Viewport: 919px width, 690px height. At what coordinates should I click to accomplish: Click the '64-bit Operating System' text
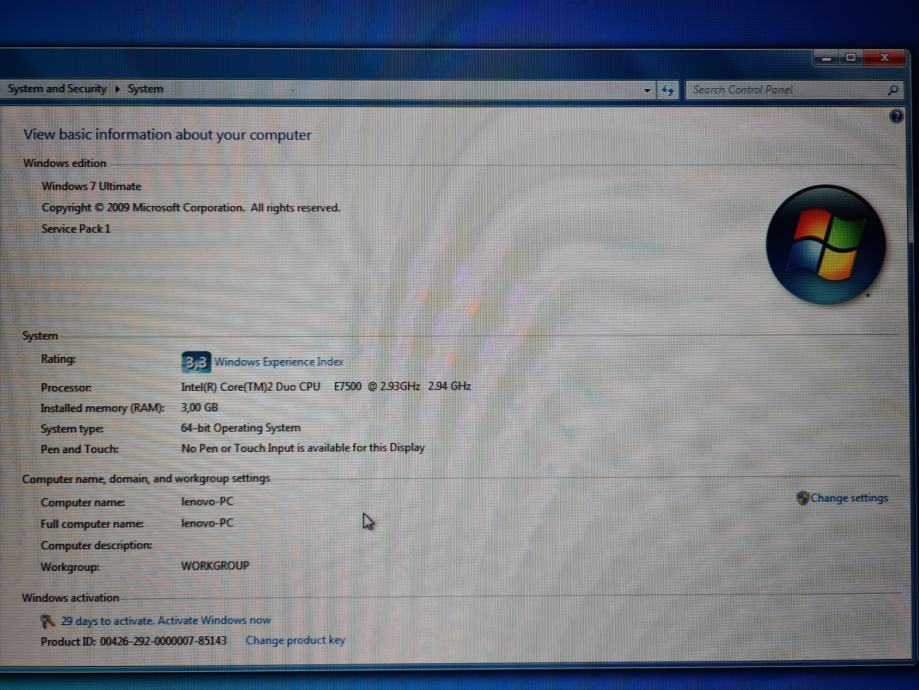240,428
